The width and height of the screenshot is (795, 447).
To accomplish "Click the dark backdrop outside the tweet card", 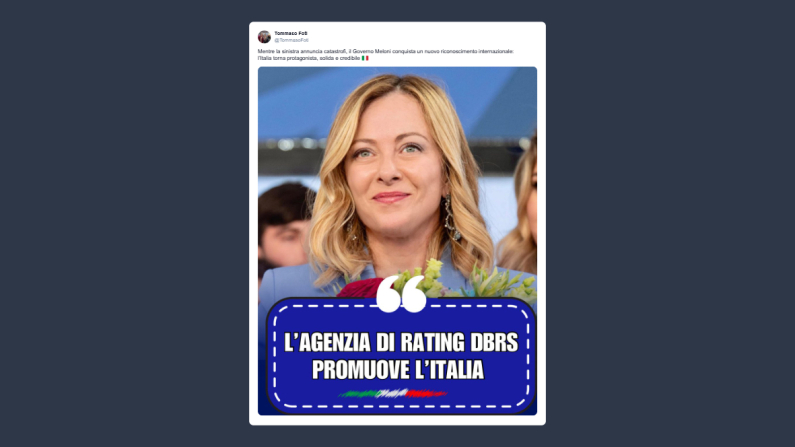I will pos(127,223).
